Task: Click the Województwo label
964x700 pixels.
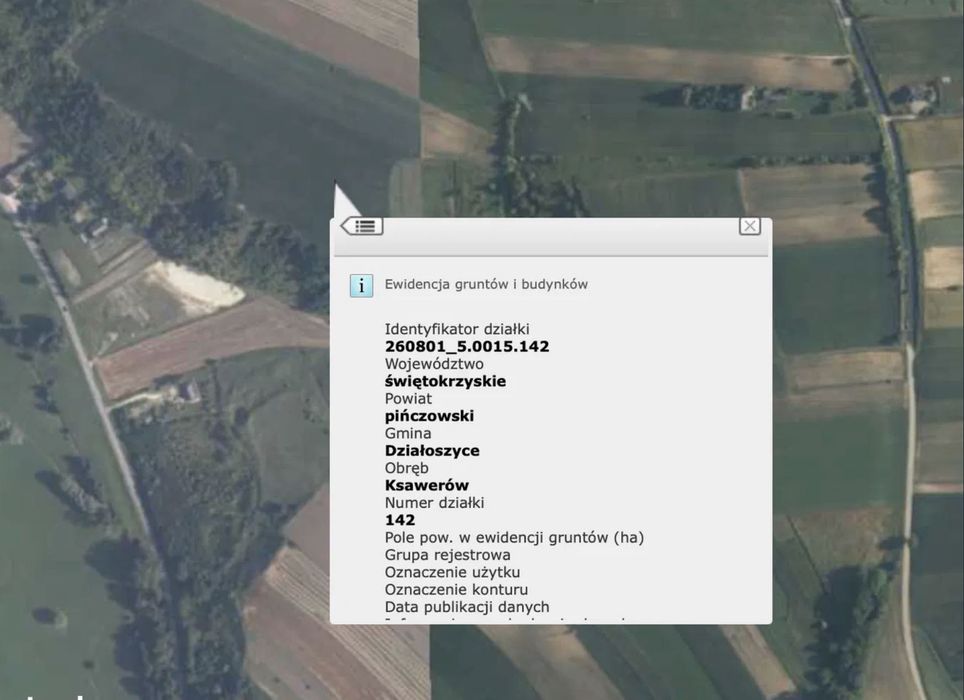Action: click(434, 364)
